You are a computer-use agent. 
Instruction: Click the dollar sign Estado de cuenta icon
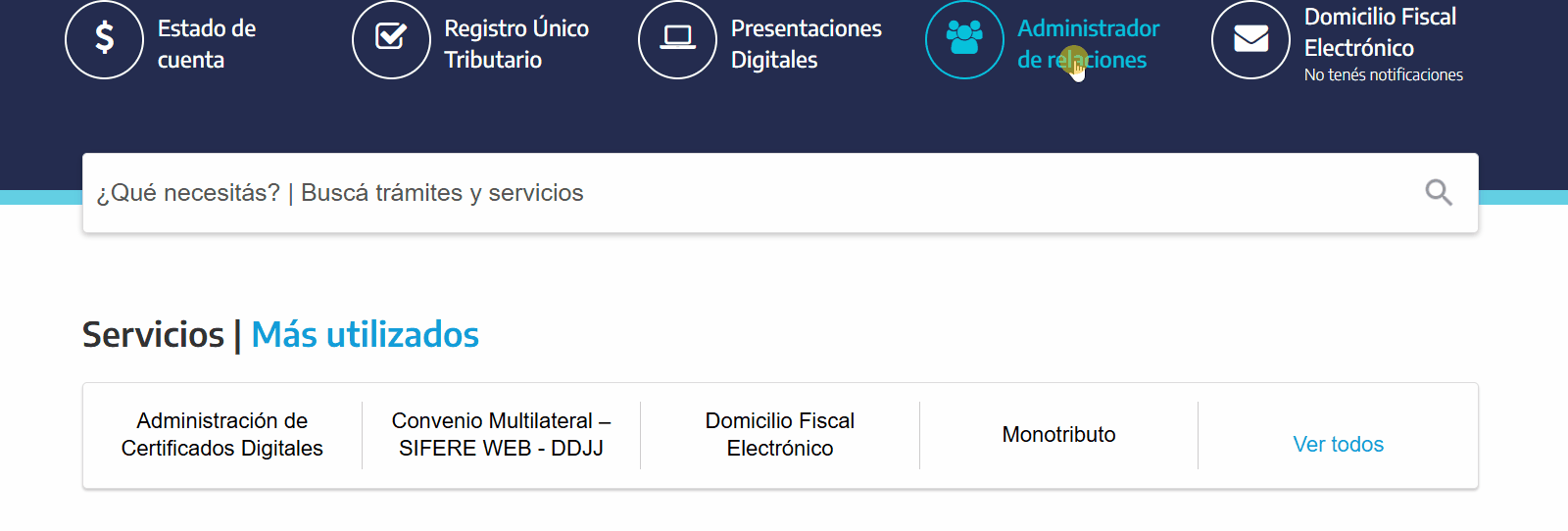[x=104, y=39]
